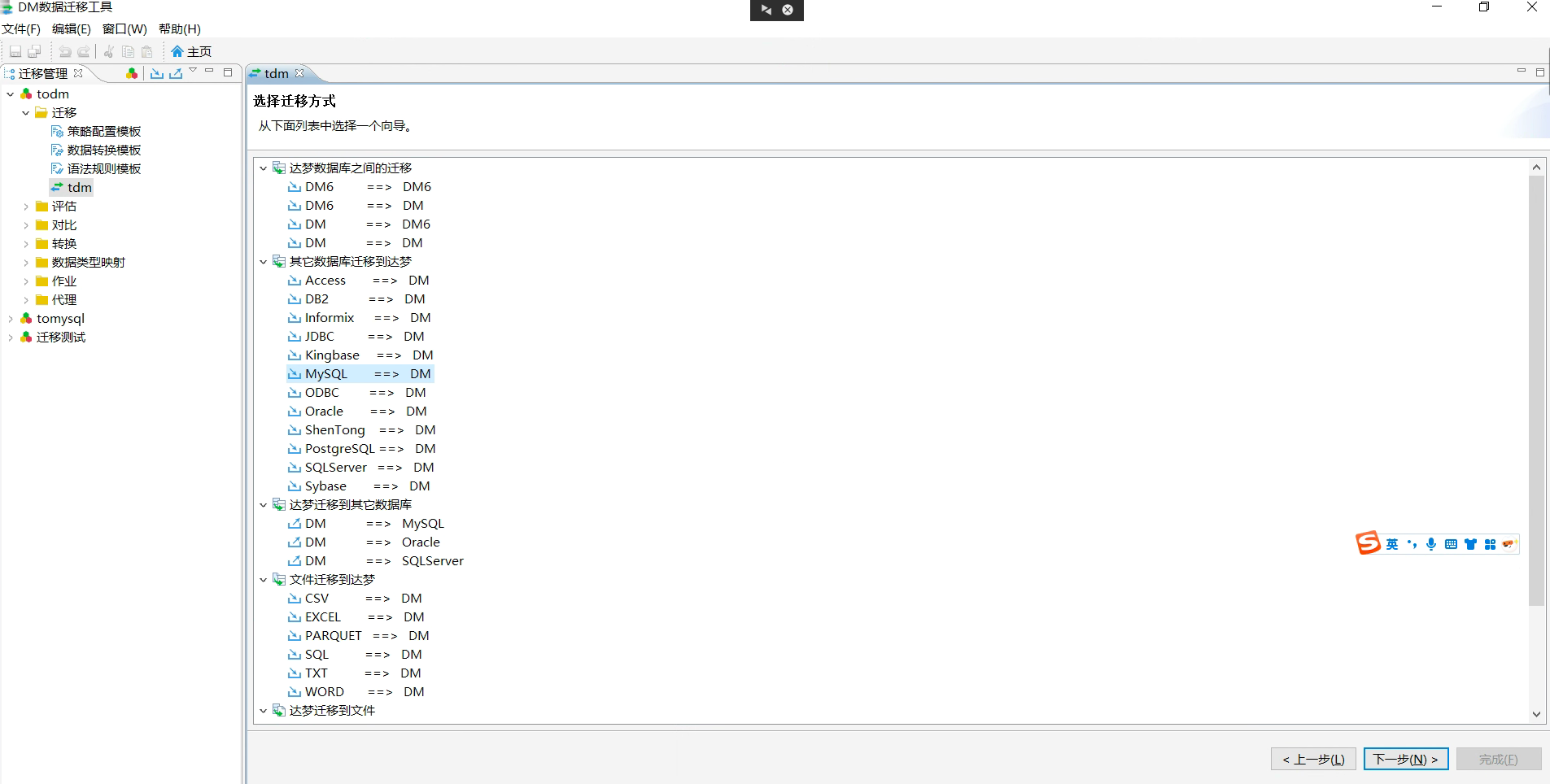
Task: Choose the Oracle ==> DM wizard
Action: coord(357,412)
